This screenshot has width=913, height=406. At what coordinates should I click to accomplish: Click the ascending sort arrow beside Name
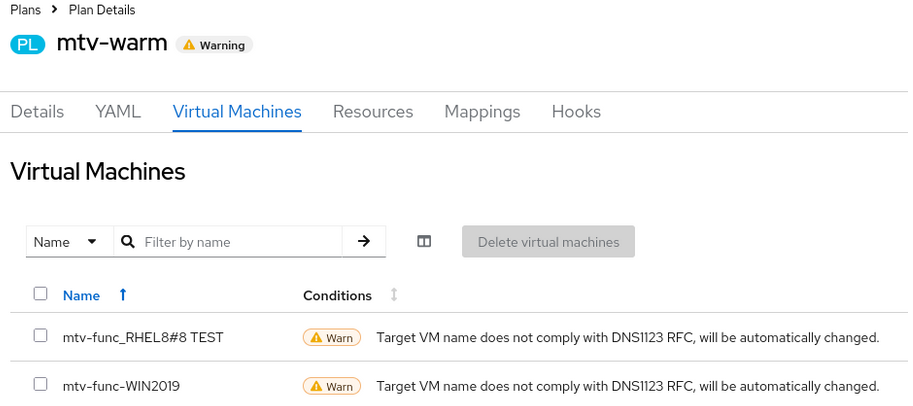coord(123,295)
